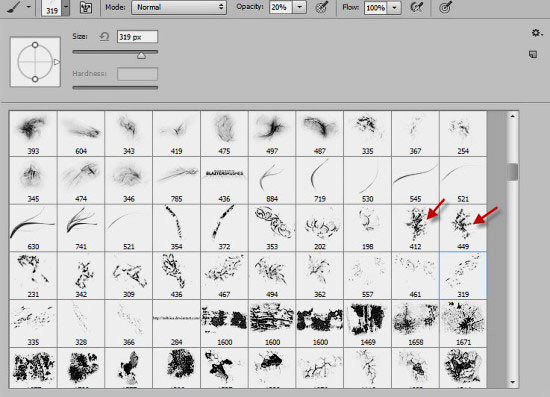Click the brush angle and roundness preview
Viewport: 550px width, 397px height.
35,62
